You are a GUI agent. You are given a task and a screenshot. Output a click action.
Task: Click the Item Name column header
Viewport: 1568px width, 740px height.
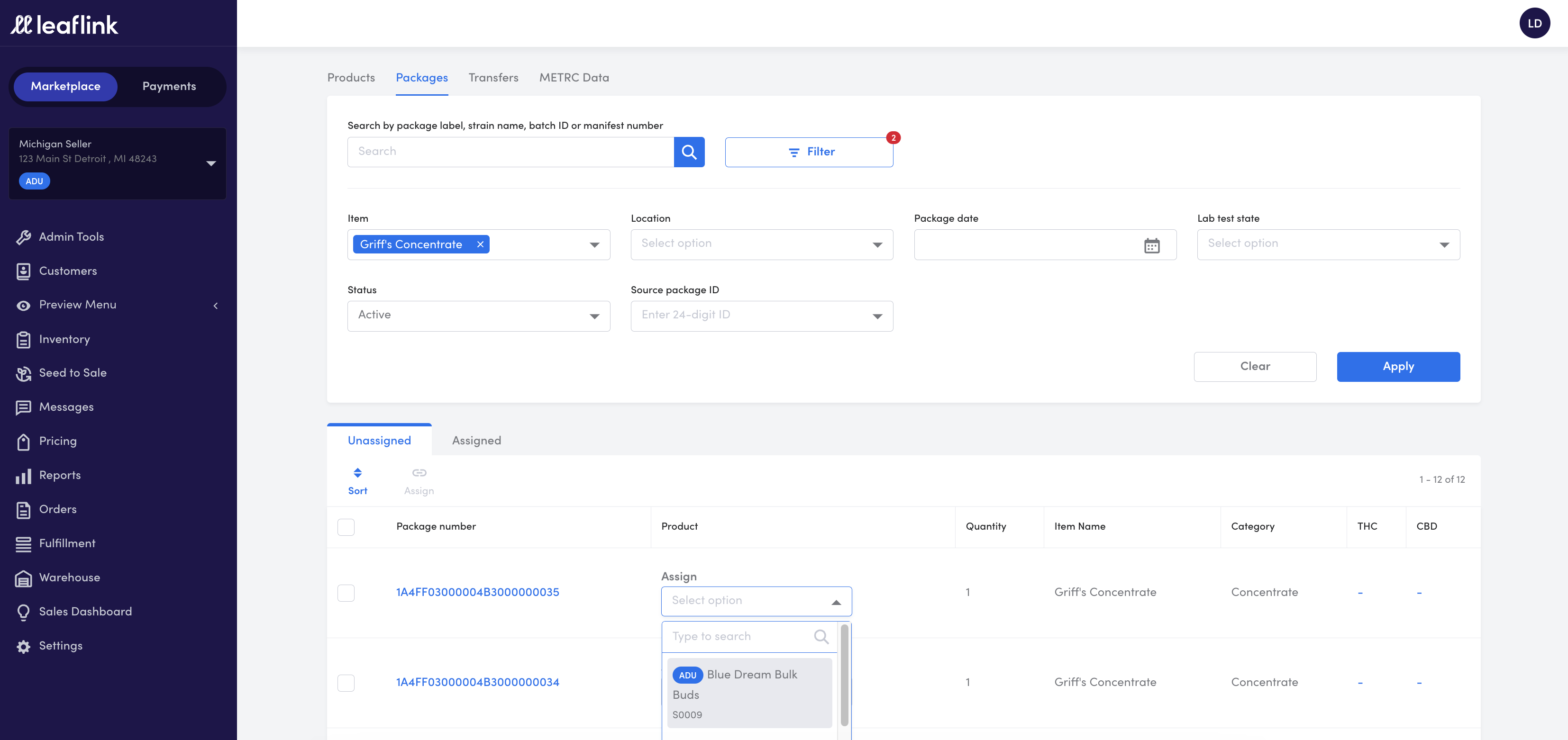(1079, 526)
